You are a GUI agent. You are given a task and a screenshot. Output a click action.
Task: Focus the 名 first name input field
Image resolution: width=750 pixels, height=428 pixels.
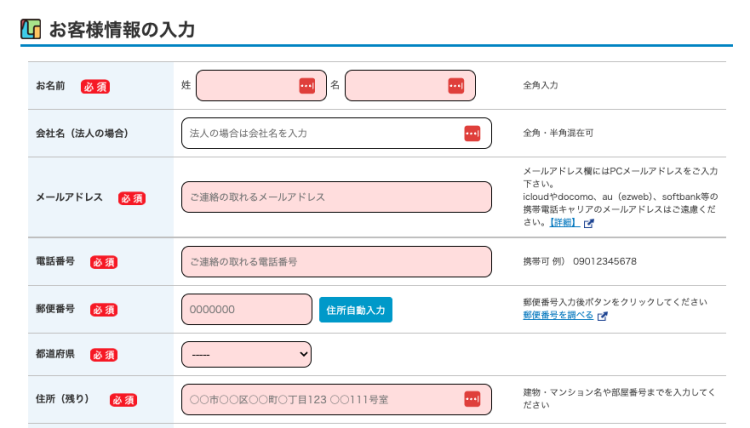[x=395, y=86]
